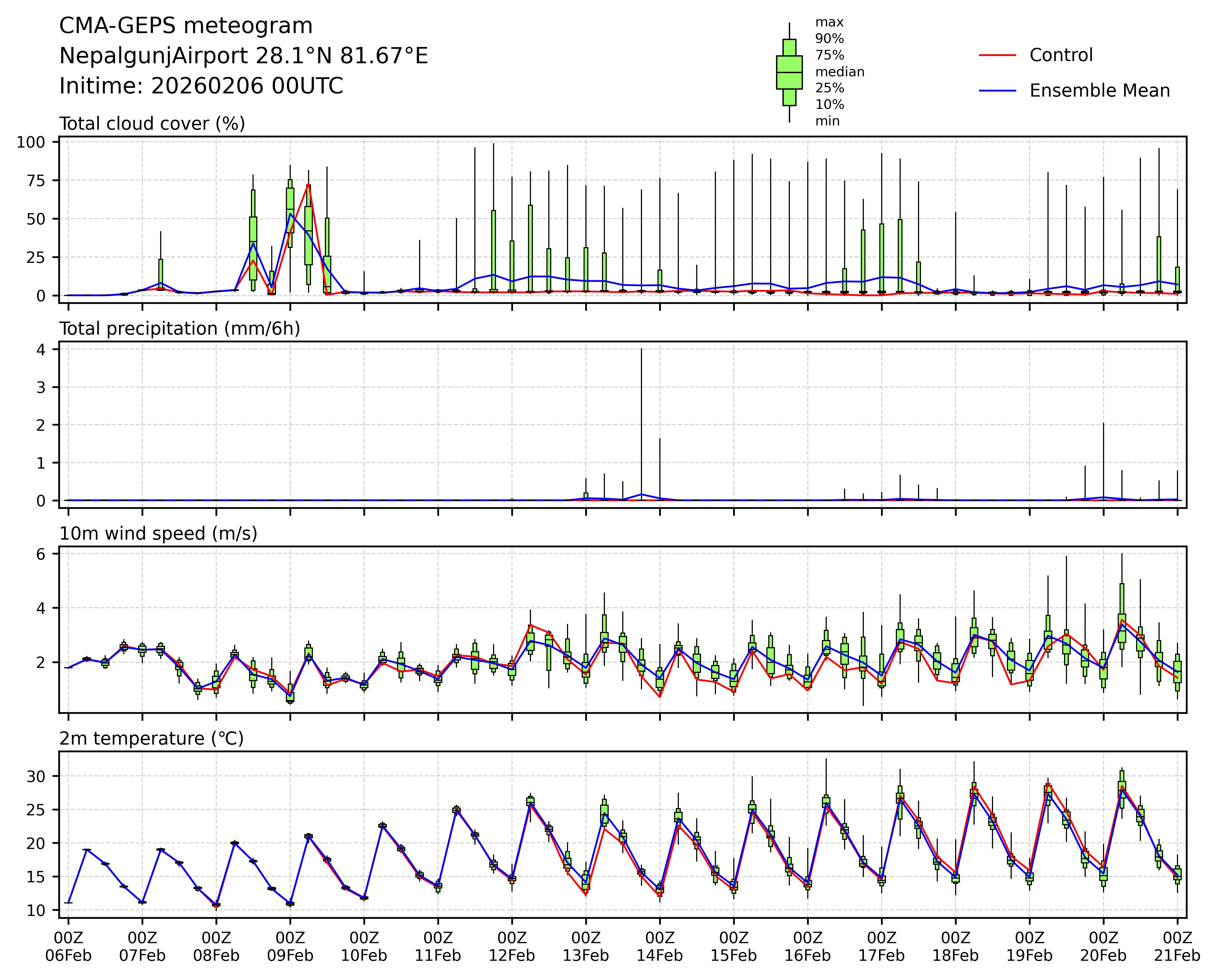The width and height of the screenshot is (1217, 980).
Task: Click the Total precipitation panel title
Action: pyautogui.click(x=180, y=329)
